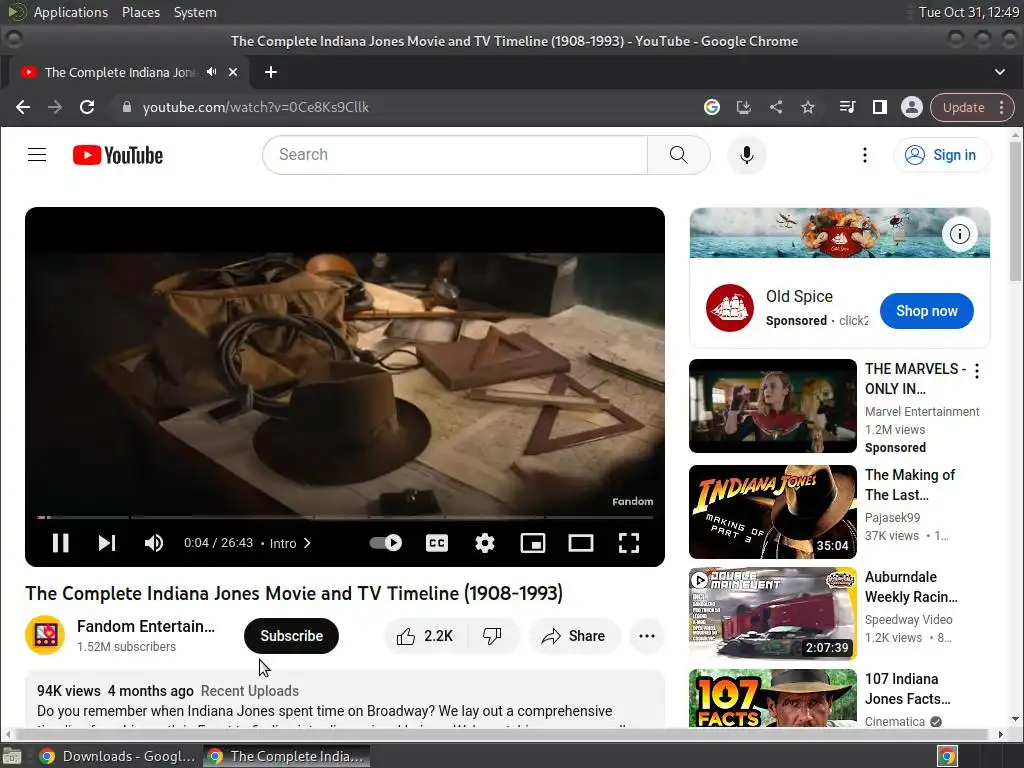Screen dimensions: 1024x768
Task: Open the System menu
Action: click(x=195, y=12)
